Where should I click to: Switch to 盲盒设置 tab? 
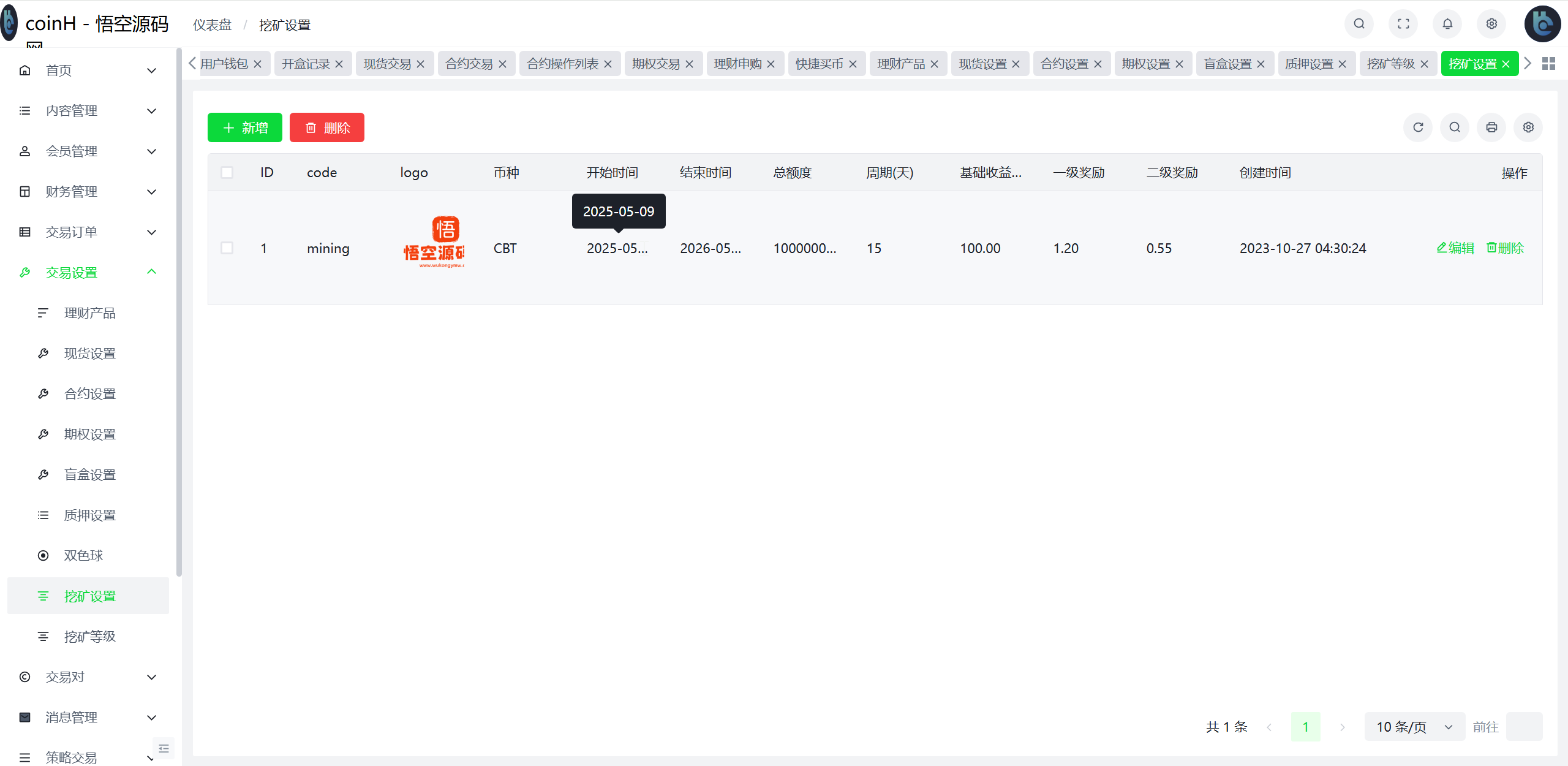[1227, 64]
